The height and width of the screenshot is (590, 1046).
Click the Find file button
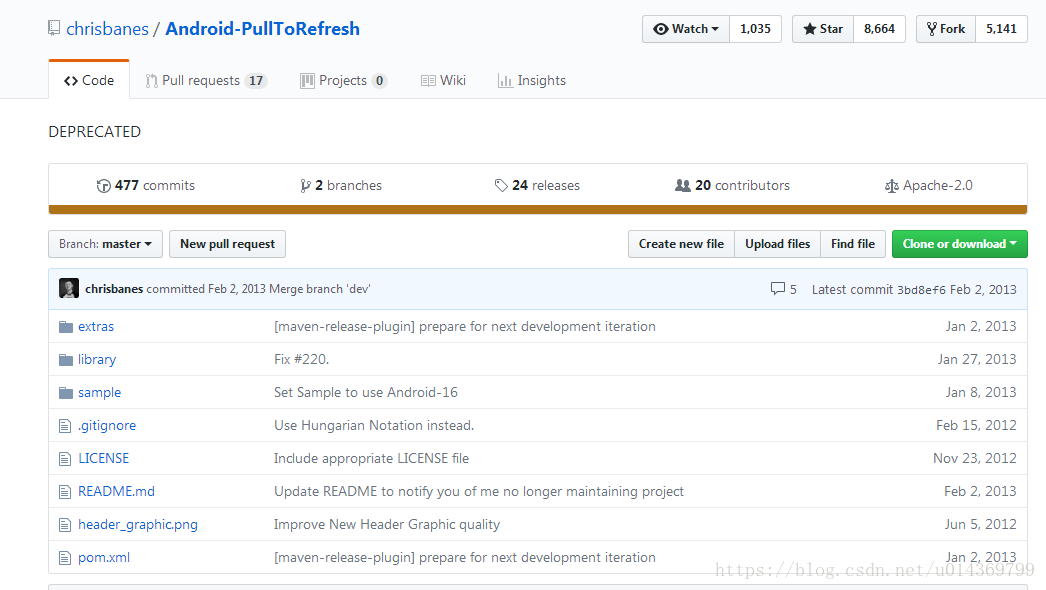[x=853, y=244]
